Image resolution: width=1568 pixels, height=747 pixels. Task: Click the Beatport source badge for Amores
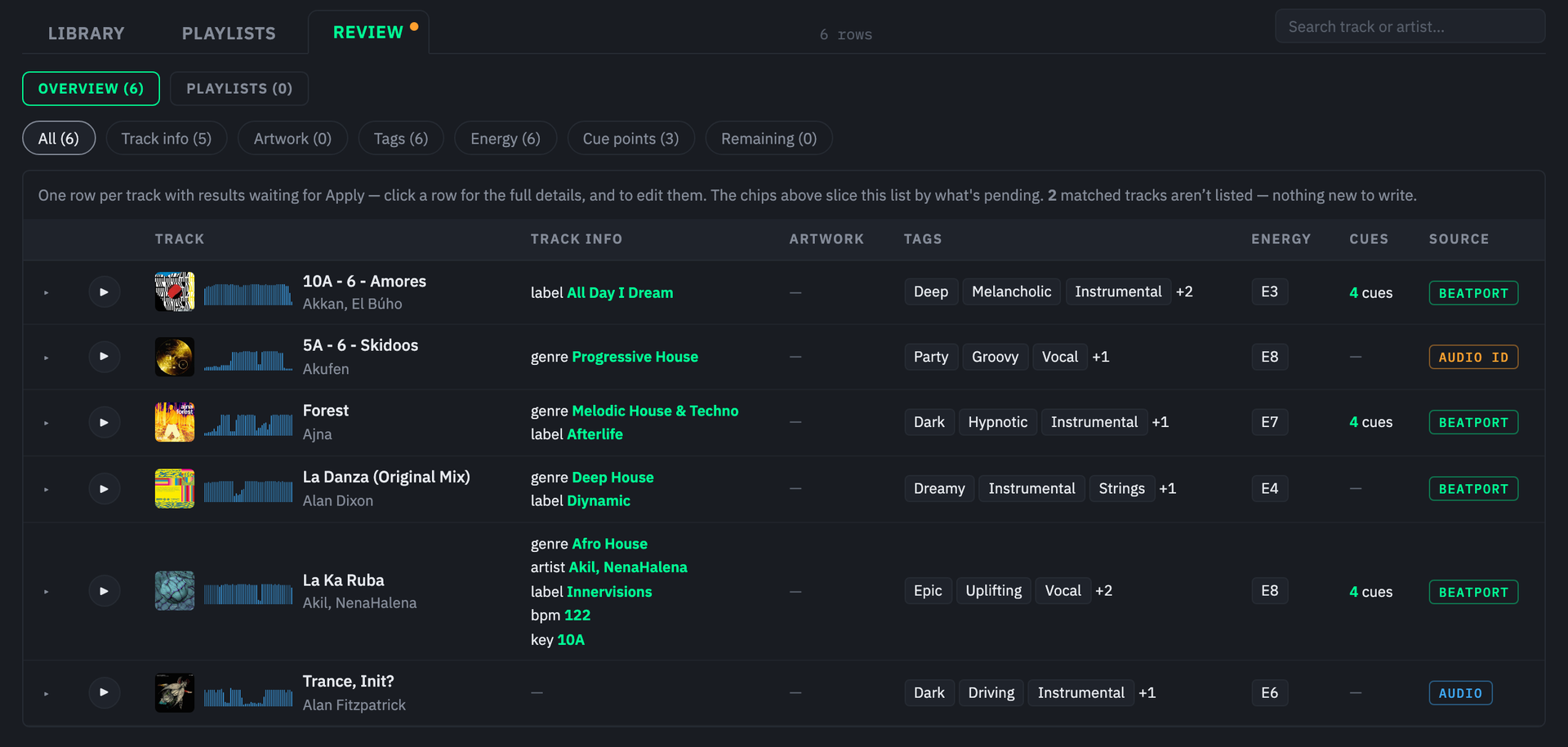pyautogui.click(x=1473, y=293)
